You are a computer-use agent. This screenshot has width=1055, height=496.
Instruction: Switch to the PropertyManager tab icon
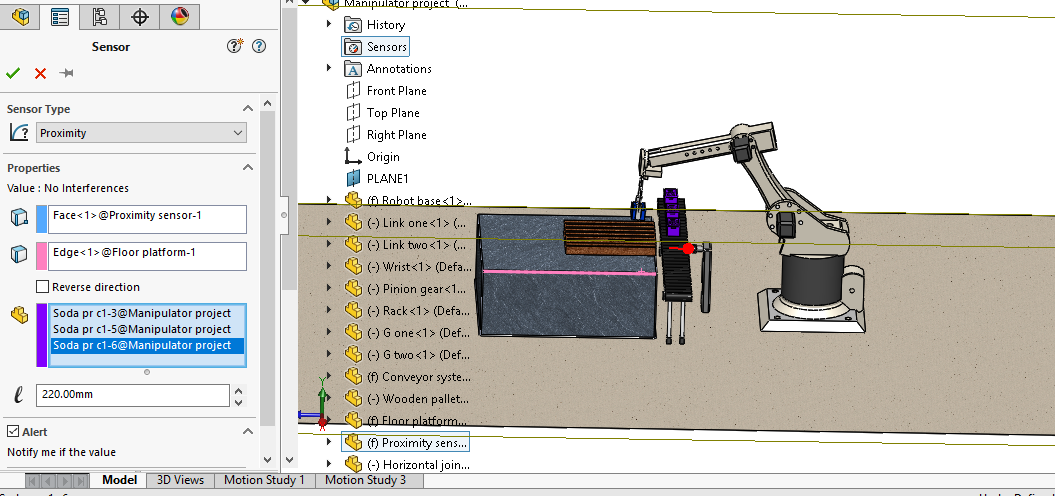pyautogui.click(x=60, y=17)
